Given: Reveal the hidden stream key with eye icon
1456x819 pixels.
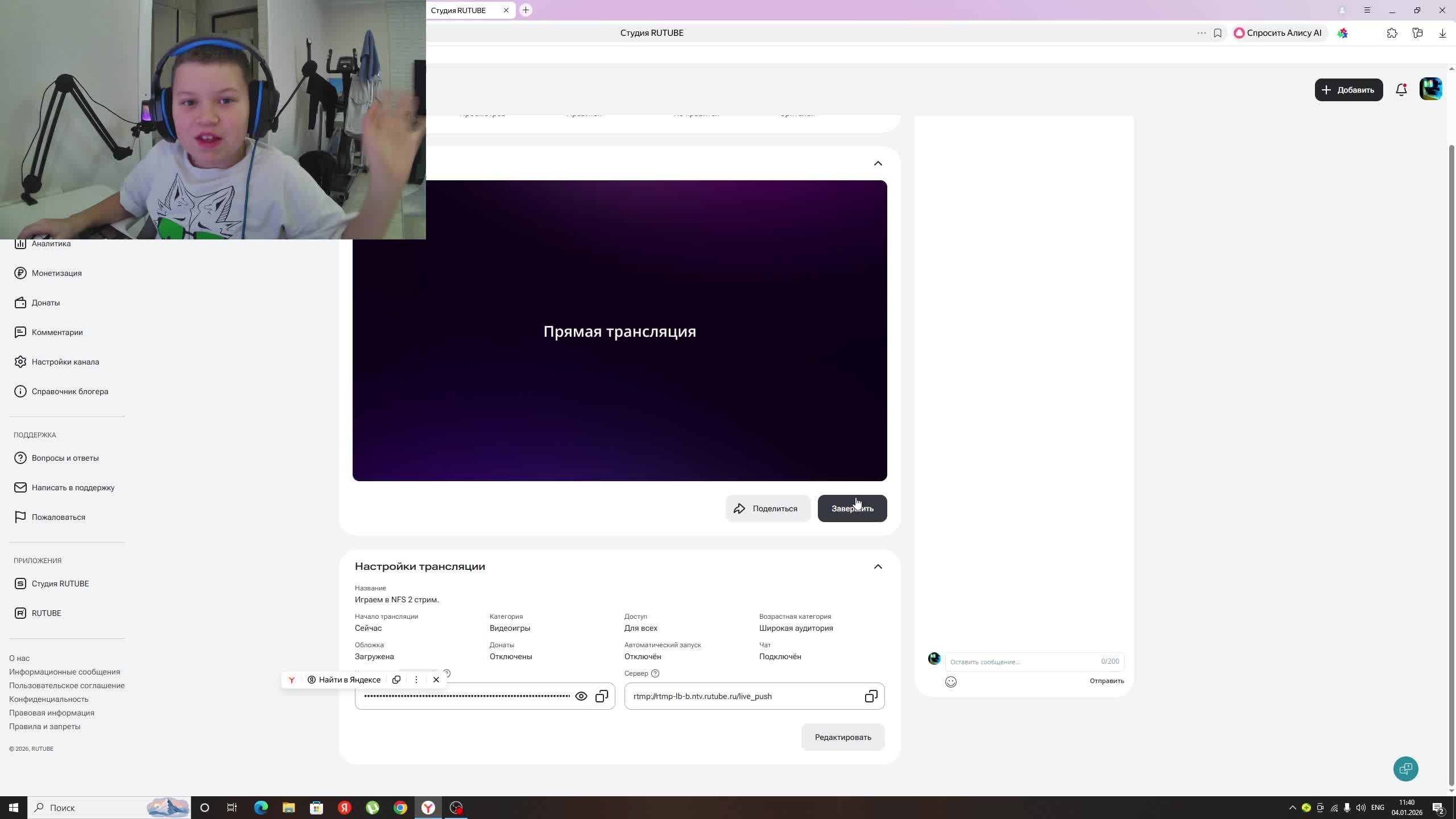Looking at the screenshot, I should pyautogui.click(x=581, y=696).
